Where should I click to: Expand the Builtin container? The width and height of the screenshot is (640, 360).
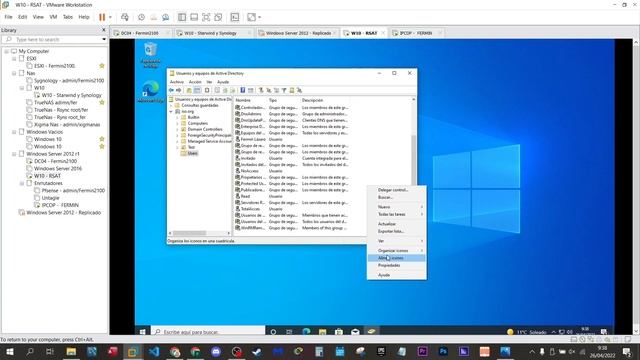point(177,118)
